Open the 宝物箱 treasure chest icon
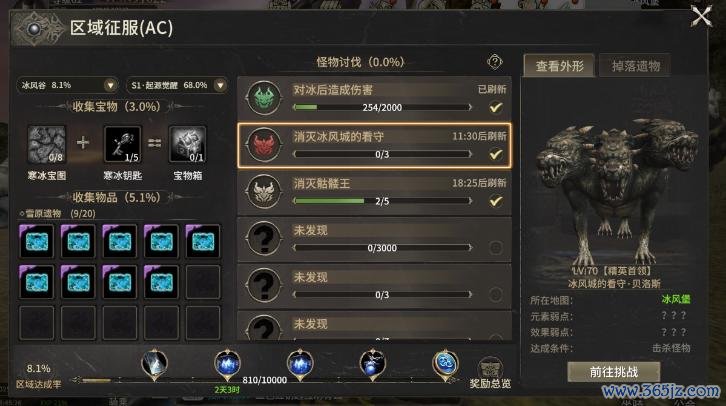726x406 pixels. coord(188,144)
